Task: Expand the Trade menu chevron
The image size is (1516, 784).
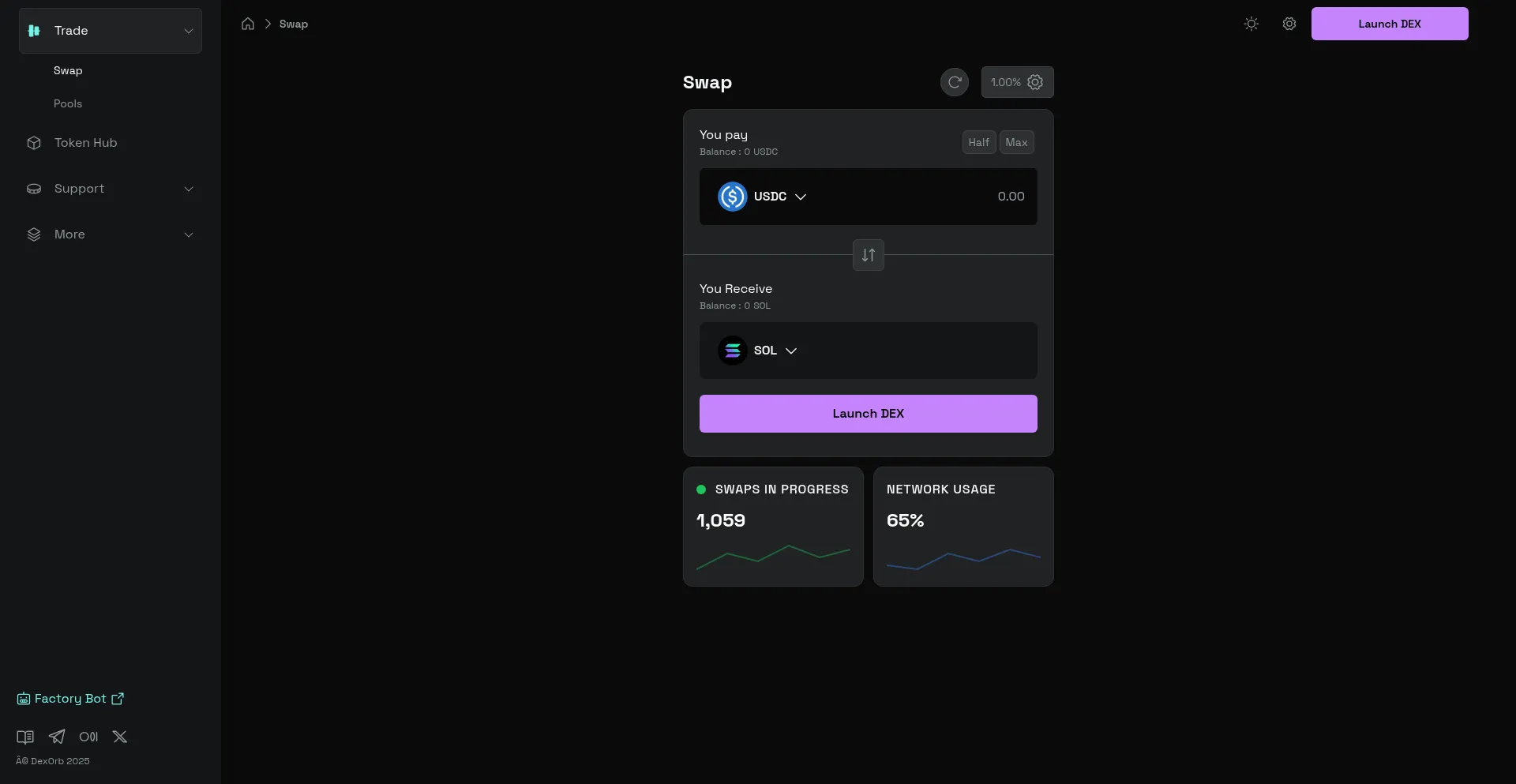Action: 189,31
